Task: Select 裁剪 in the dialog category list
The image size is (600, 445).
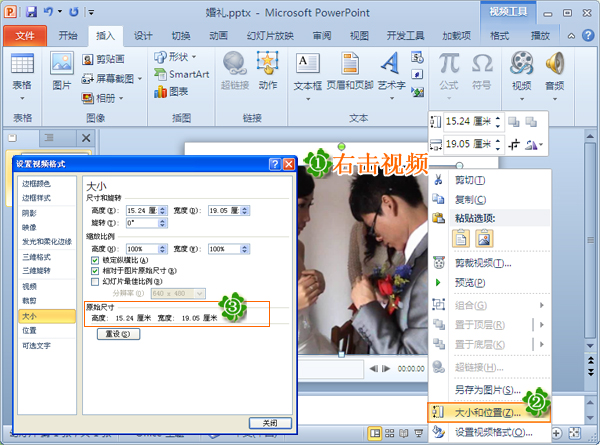Action: pyautogui.click(x=47, y=301)
